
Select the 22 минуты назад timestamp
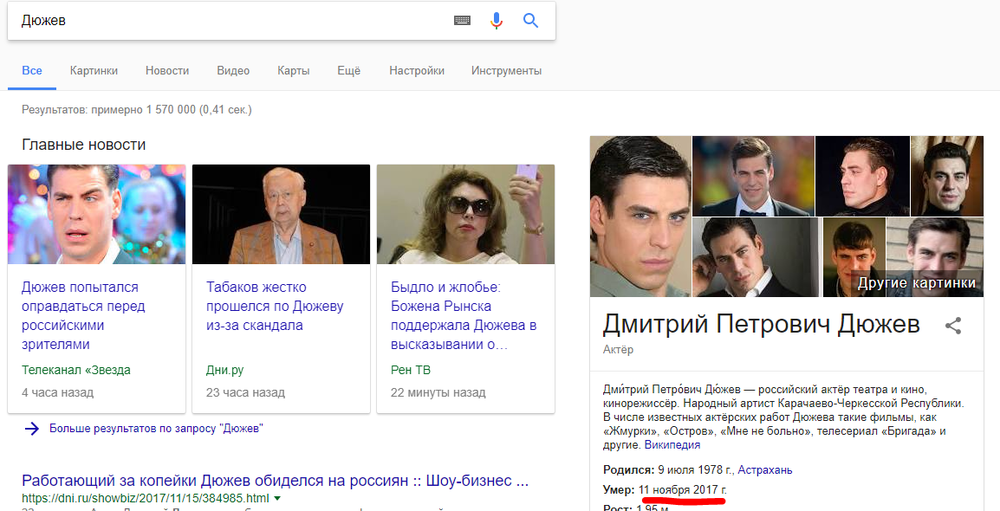click(438, 392)
